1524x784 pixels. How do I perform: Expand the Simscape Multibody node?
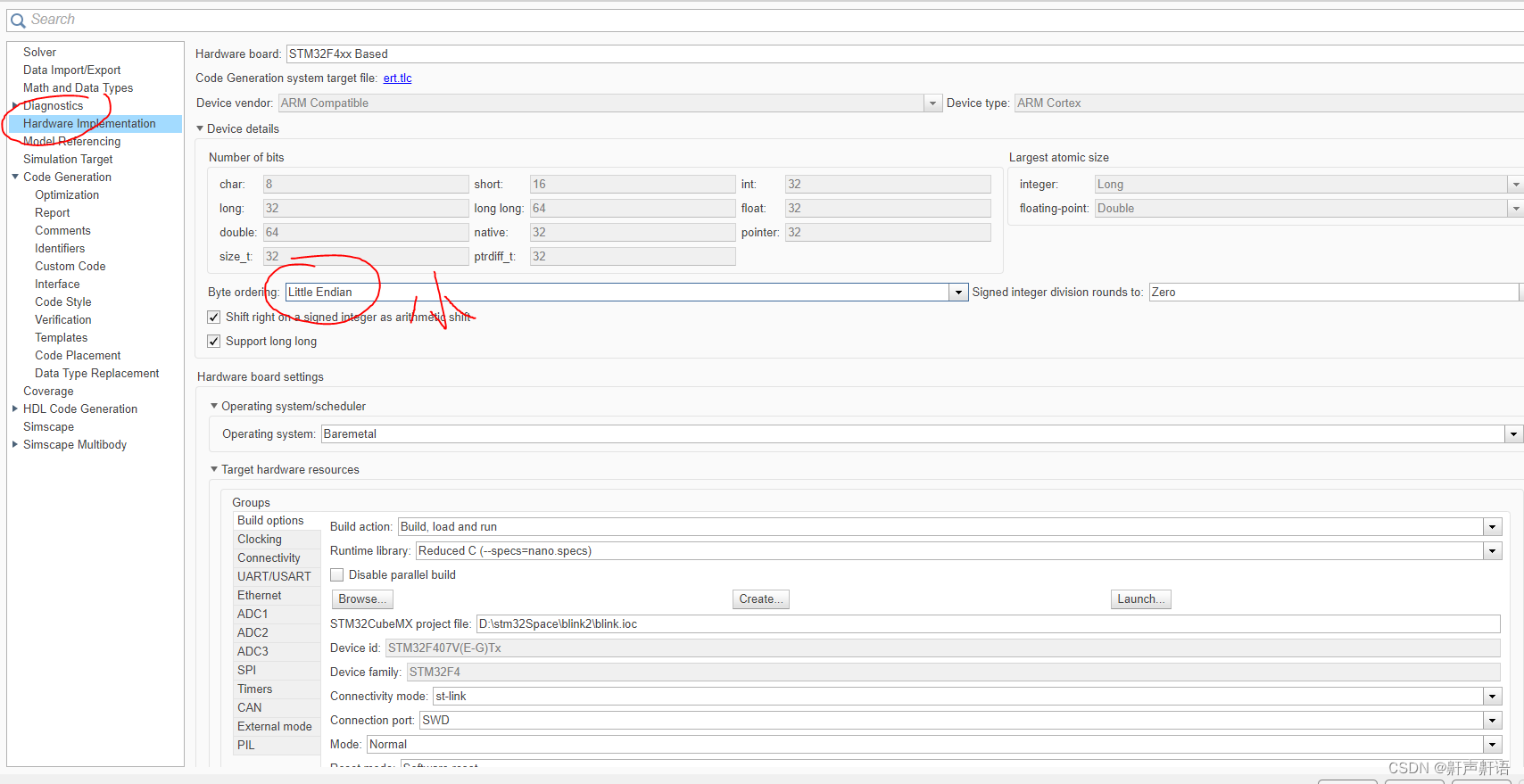(15, 444)
